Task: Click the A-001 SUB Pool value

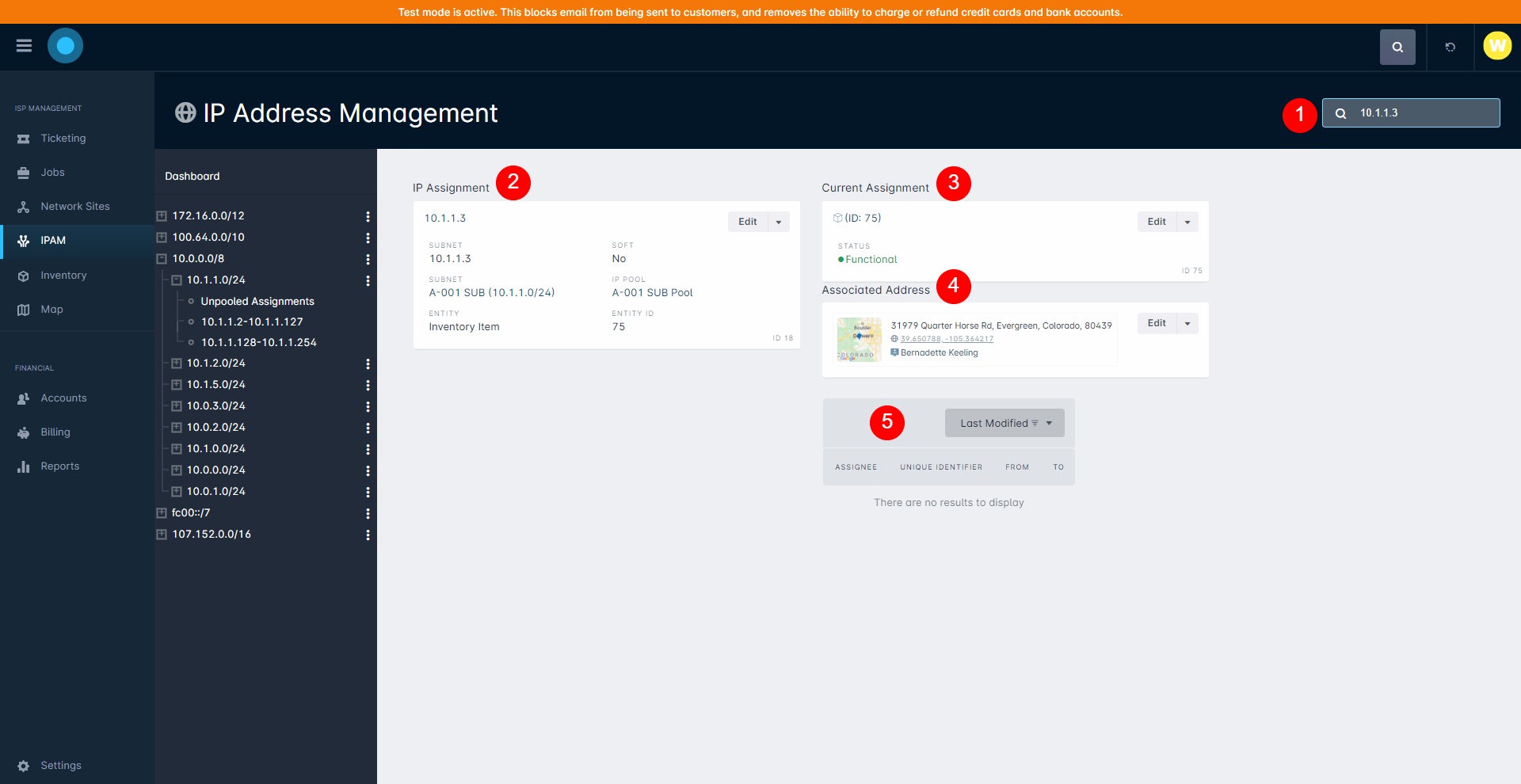Action: [652, 293]
